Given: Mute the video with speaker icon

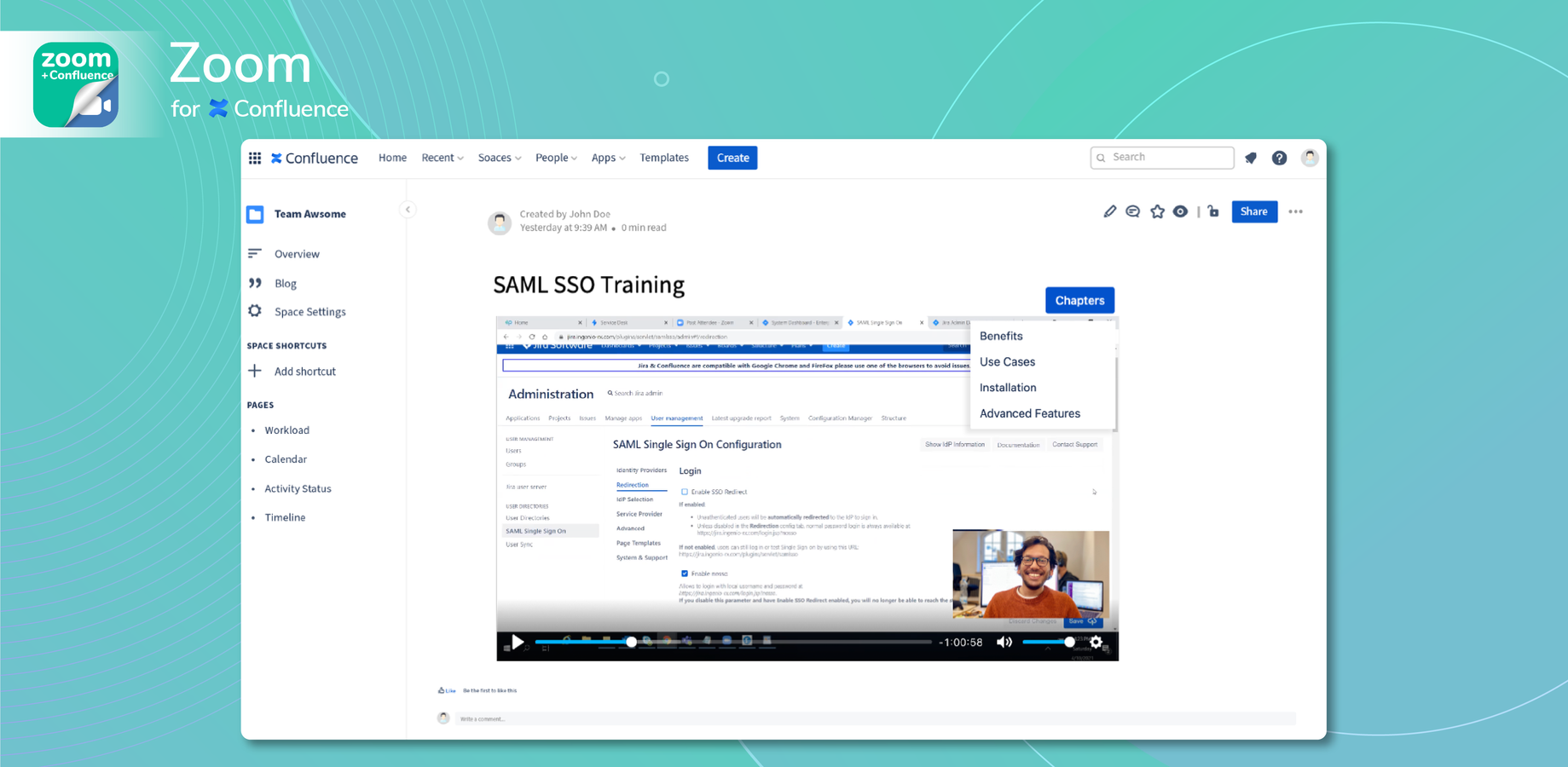Looking at the screenshot, I should point(1004,642).
